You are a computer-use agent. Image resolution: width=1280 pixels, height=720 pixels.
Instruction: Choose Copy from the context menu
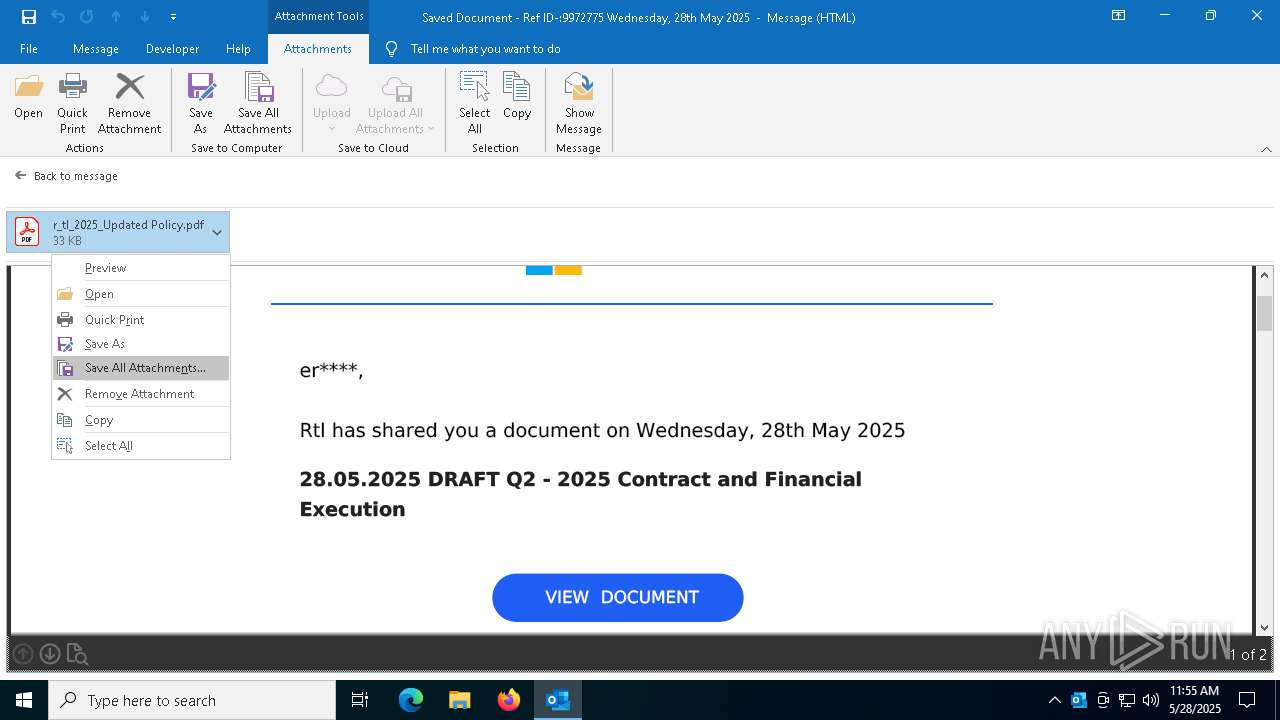141,420
